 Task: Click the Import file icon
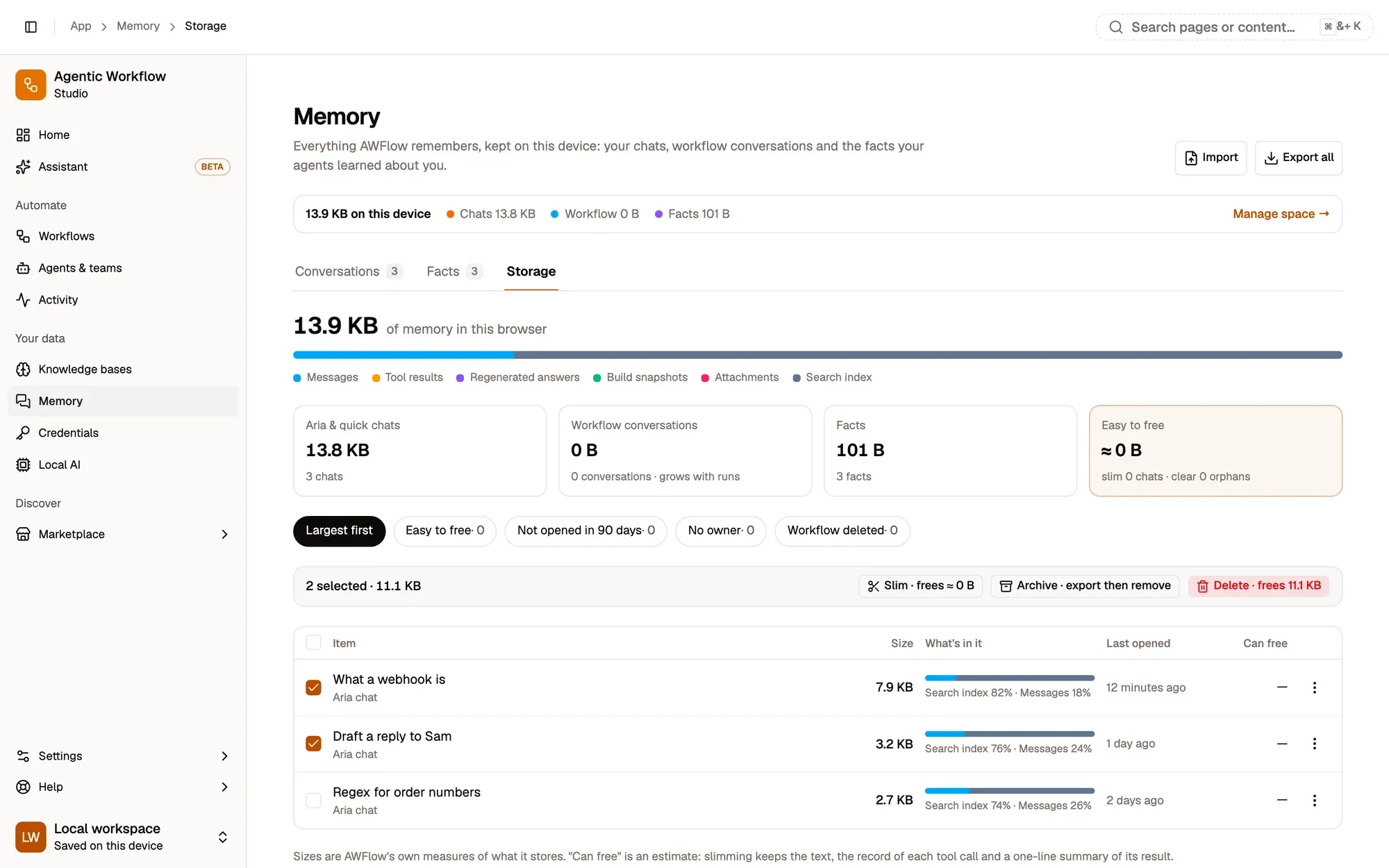(1191, 158)
